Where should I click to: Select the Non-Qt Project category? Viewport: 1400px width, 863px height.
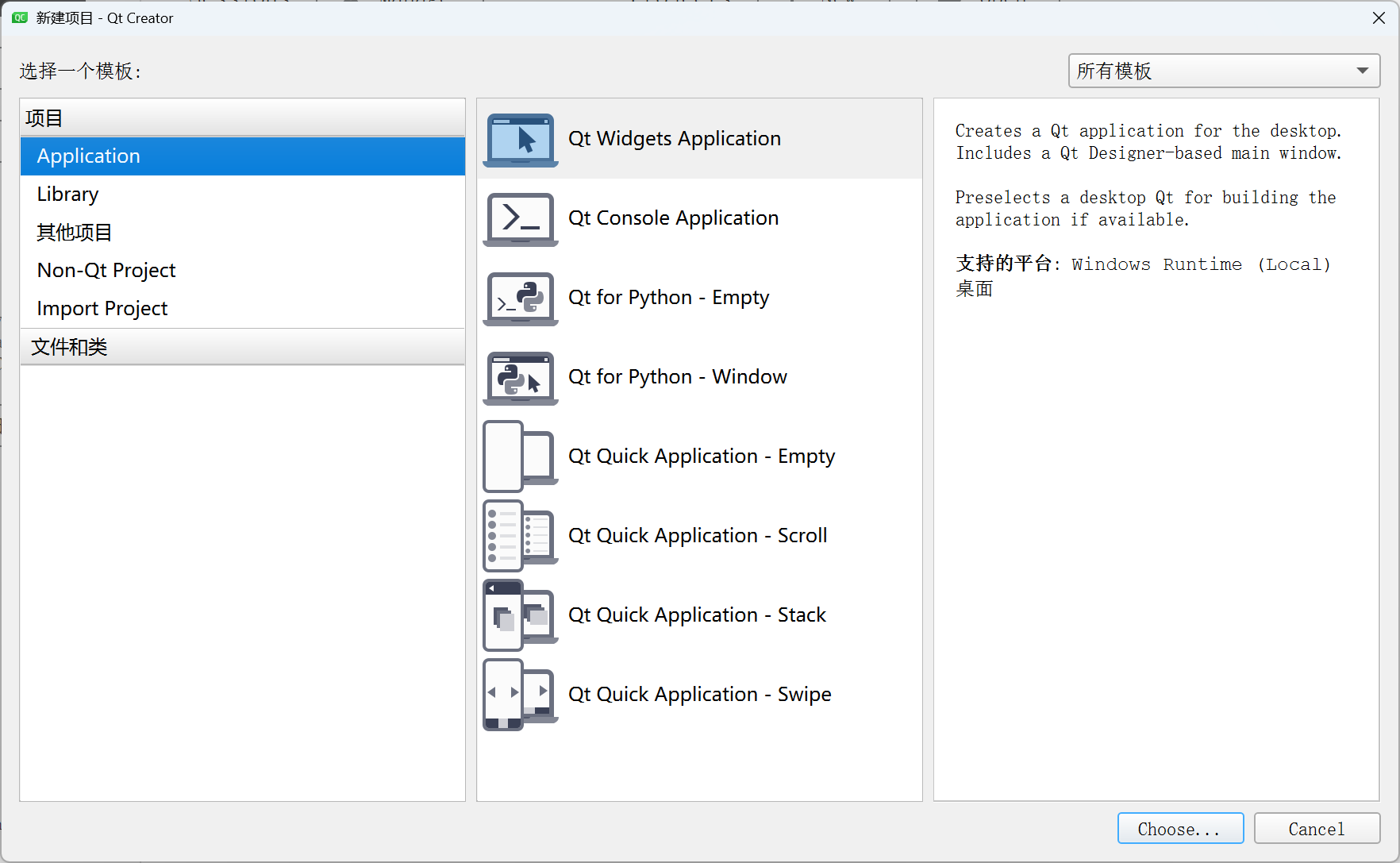point(243,271)
